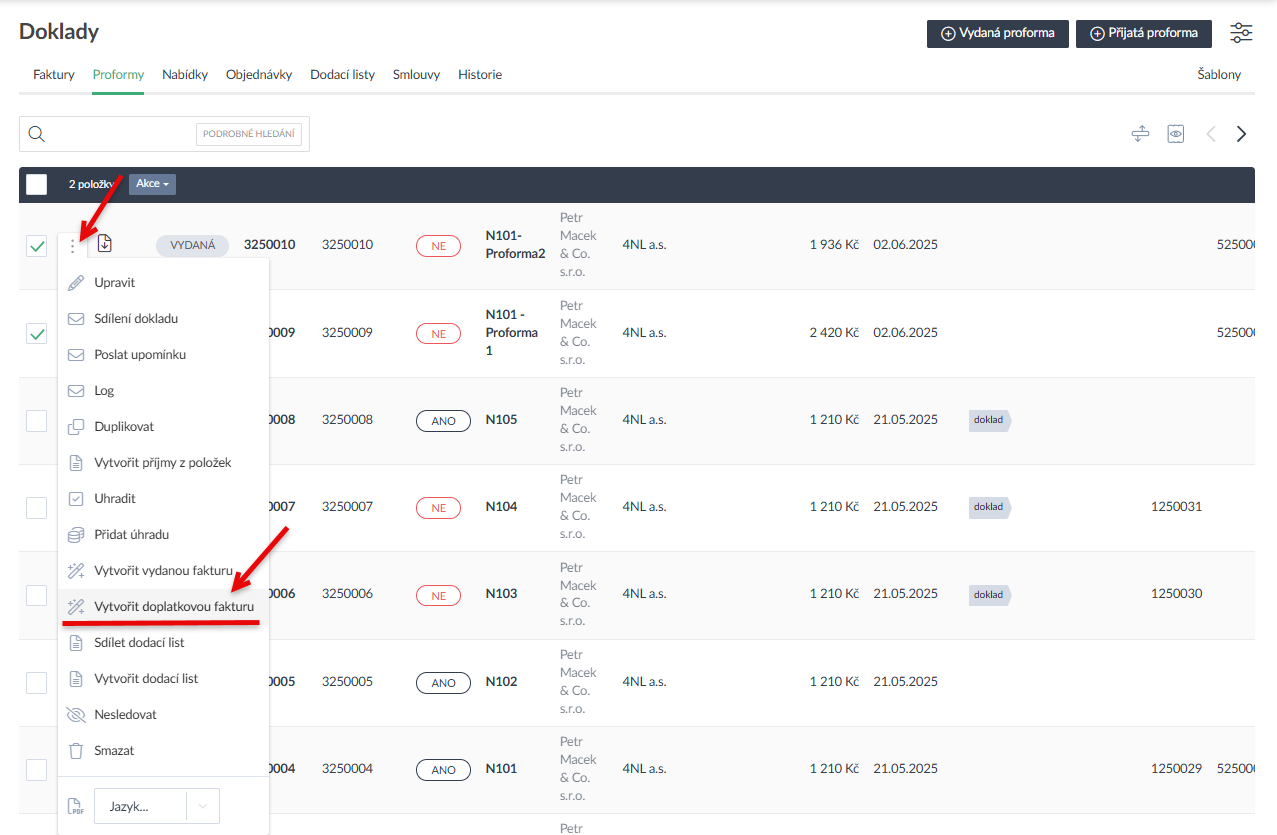The width and height of the screenshot is (1277, 835).
Task: Open three-dot menu for proforma 3250010
Action: click(x=72, y=245)
